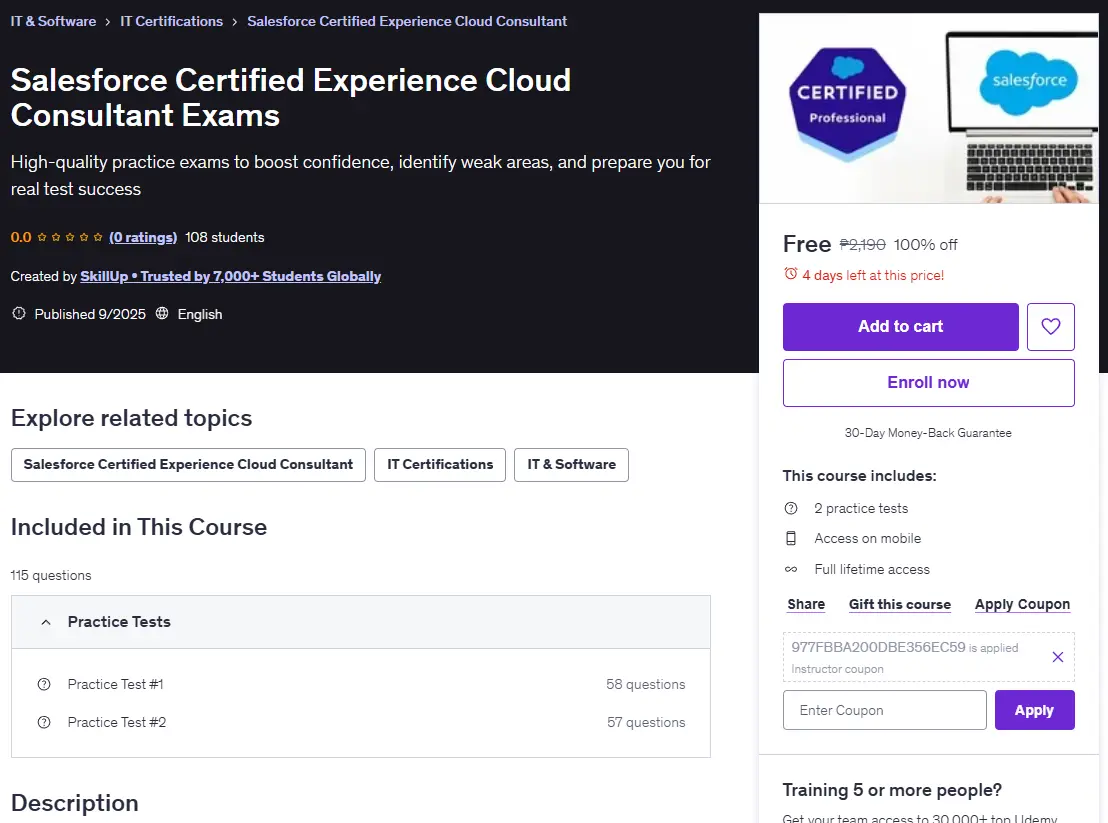Viewport: 1108px width, 823px height.
Task: Remove applied coupon with X icon
Action: 1057,657
